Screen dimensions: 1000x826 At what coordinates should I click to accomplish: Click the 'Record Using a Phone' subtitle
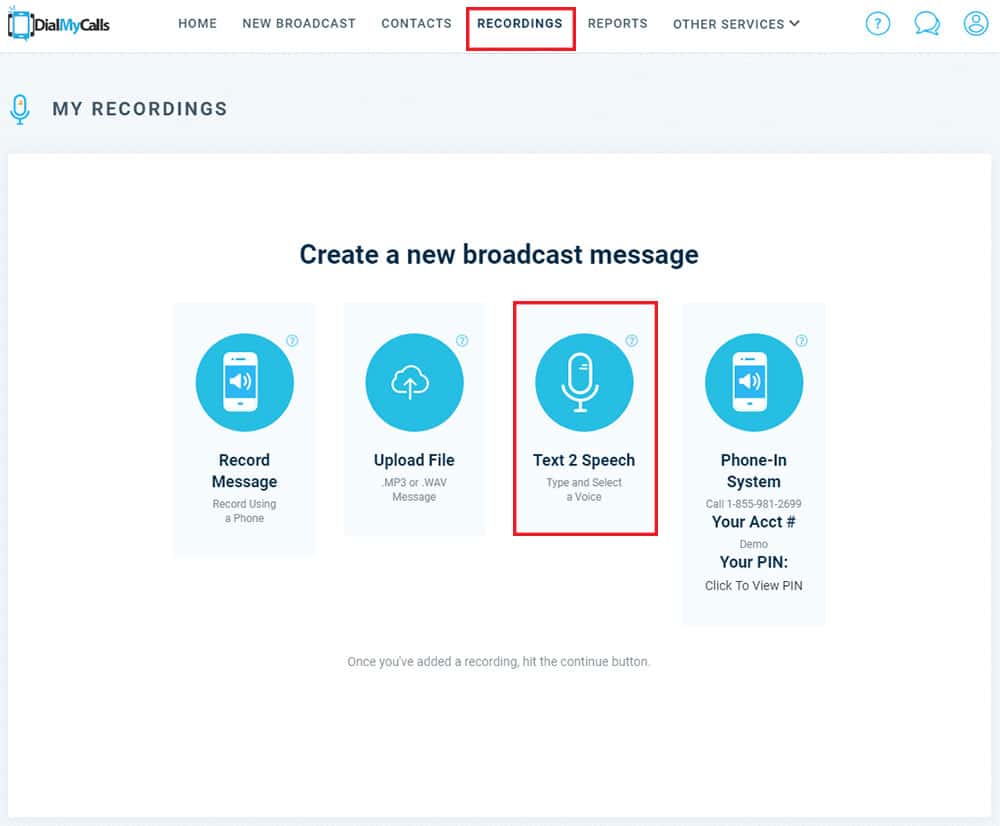pos(245,511)
